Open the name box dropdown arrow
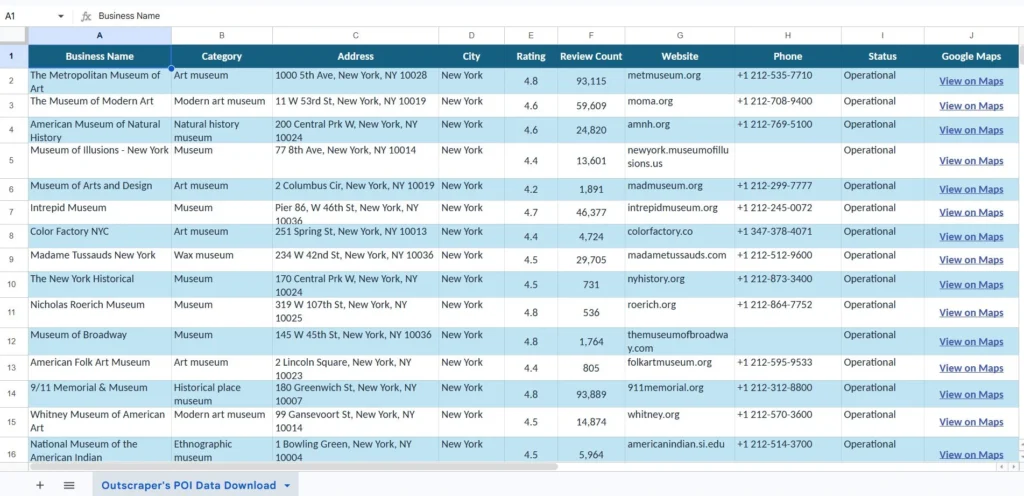1024x496 pixels. (x=61, y=16)
